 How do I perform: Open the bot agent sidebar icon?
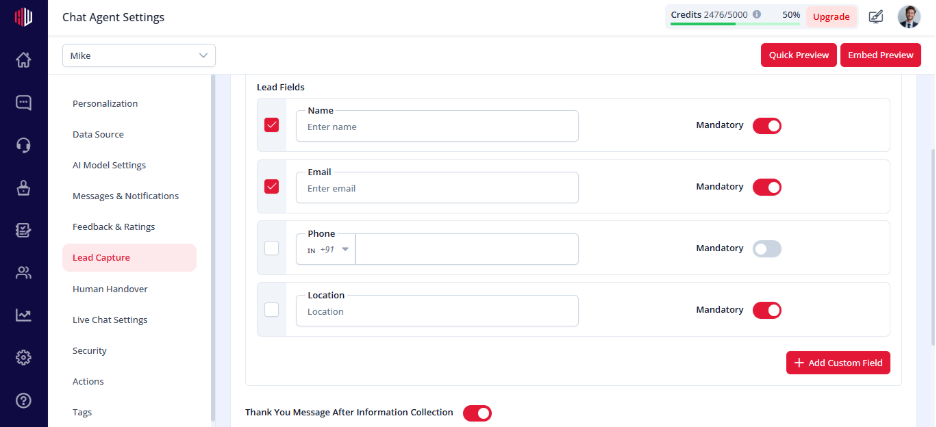click(x=23, y=188)
